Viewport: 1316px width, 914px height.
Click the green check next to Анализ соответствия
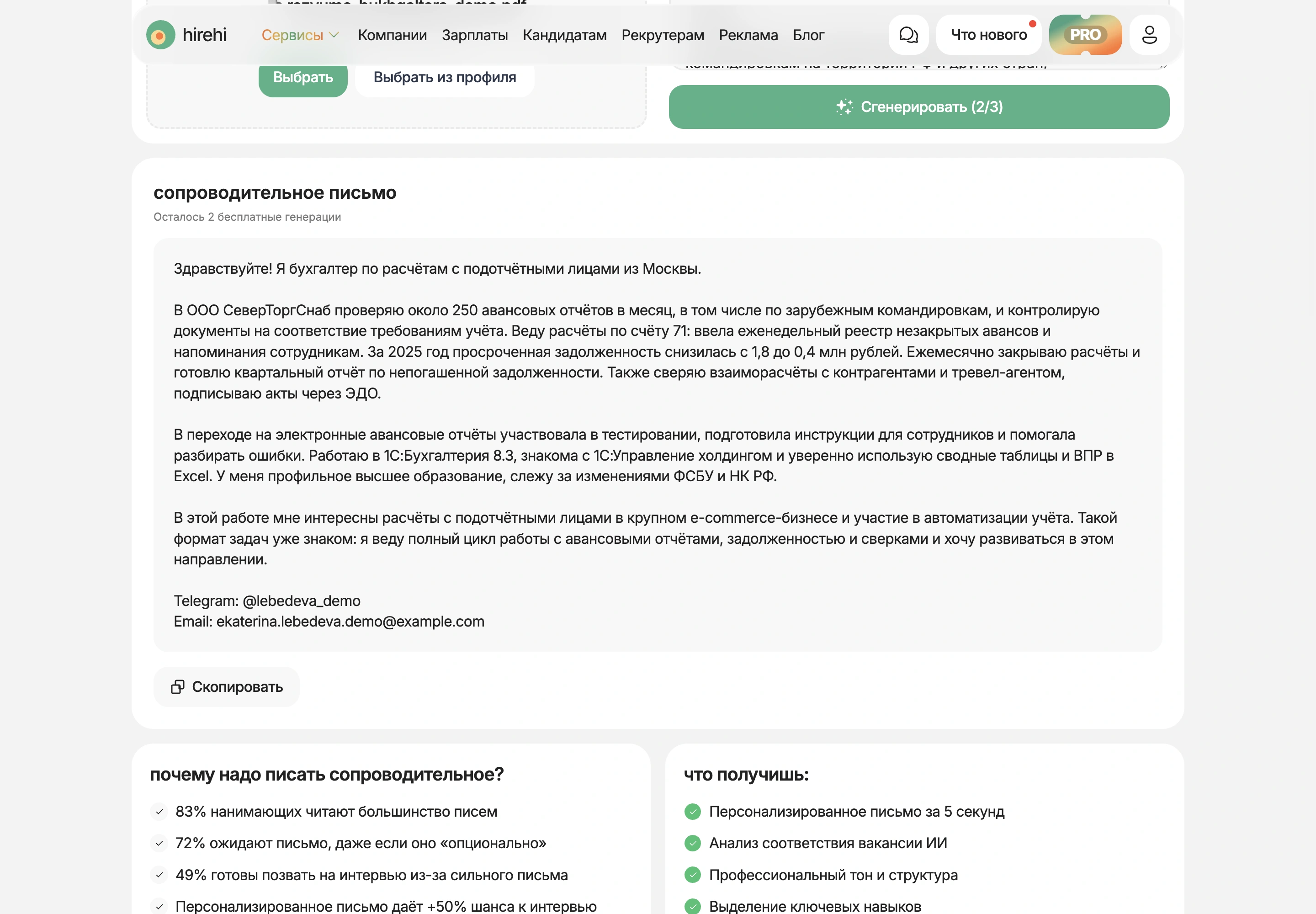click(692, 843)
